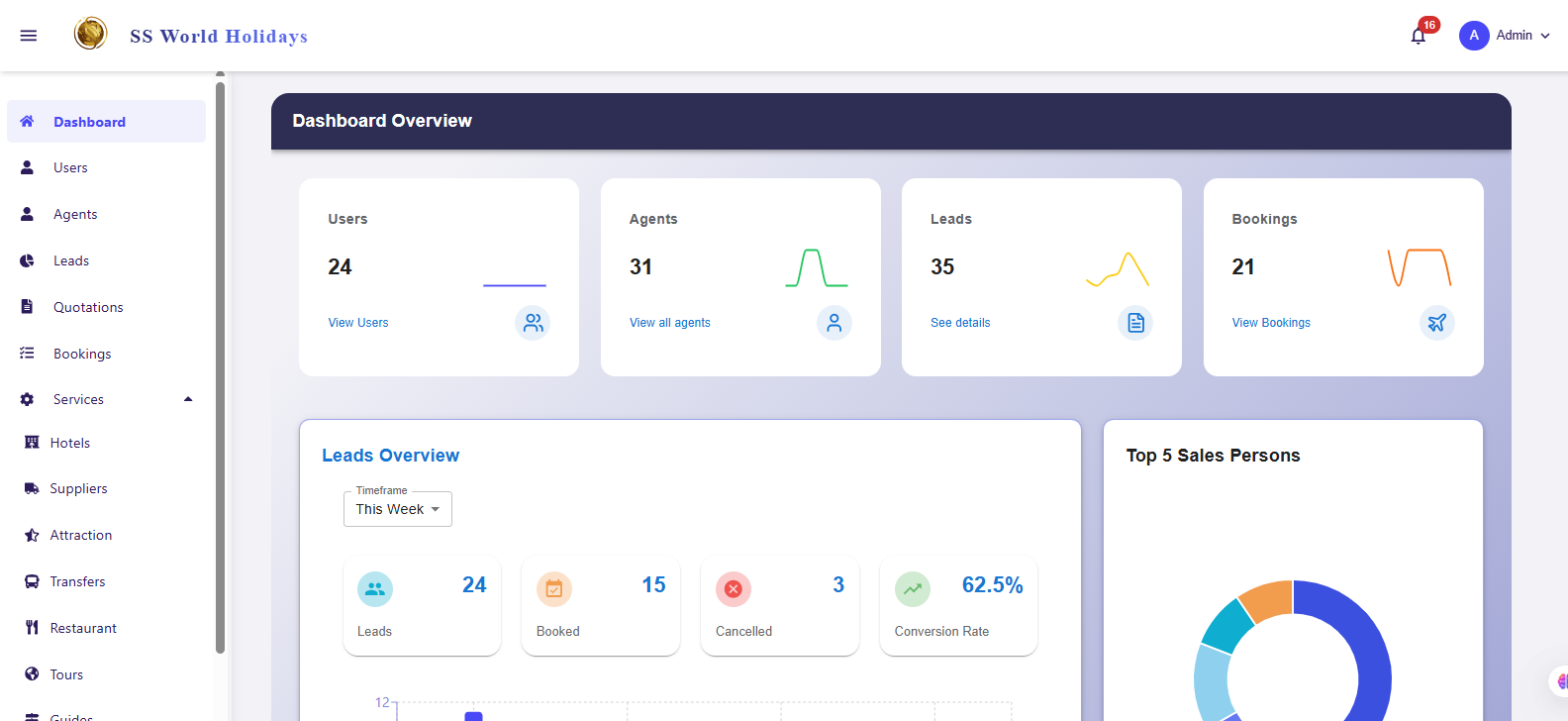Toggle the hamburger sidebar menu
The width and height of the screenshot is (1568, 721).
(29, 36)
